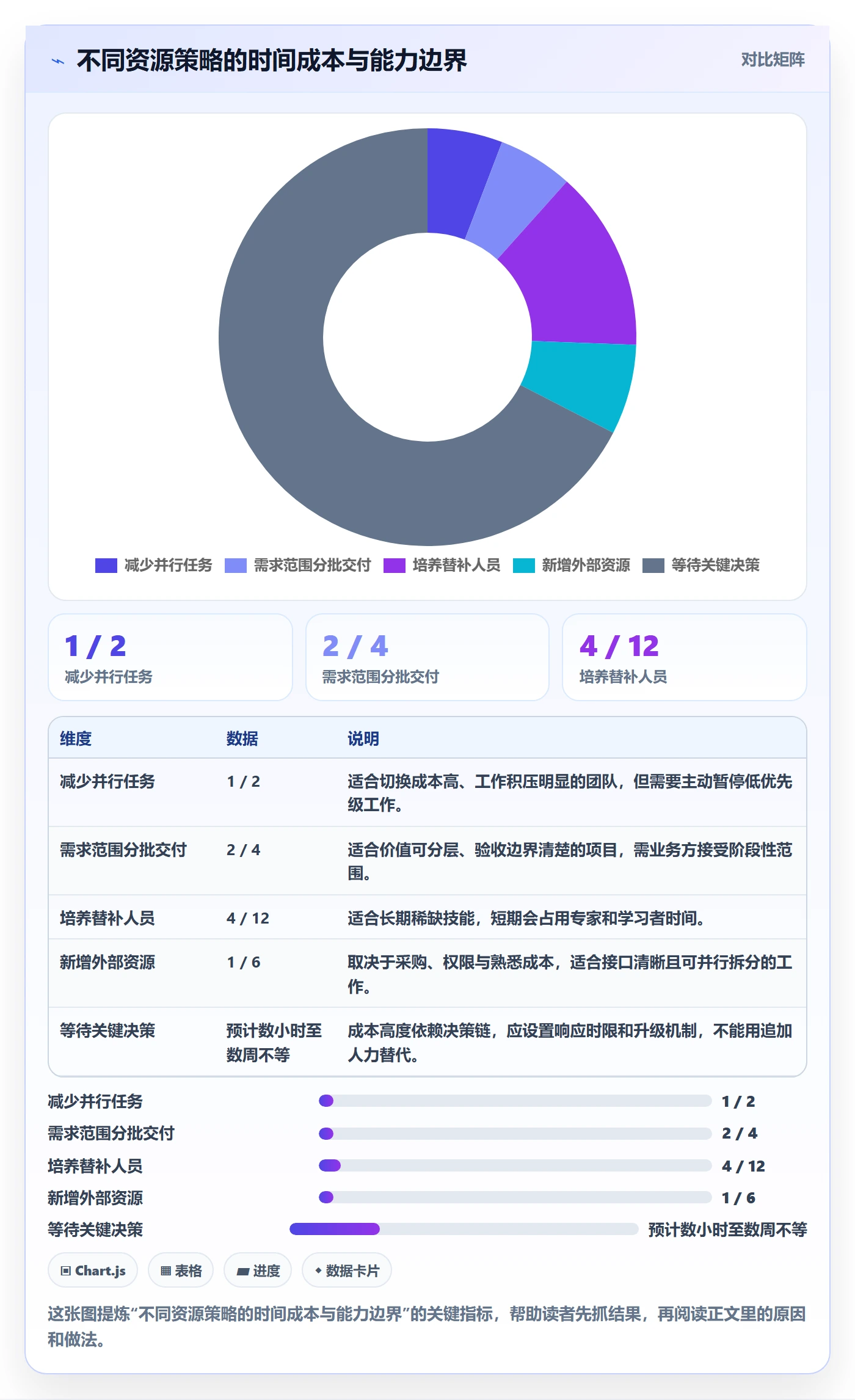
Task: Click 减少并行任务 legend label text
Action: click(x=168, y=565)
